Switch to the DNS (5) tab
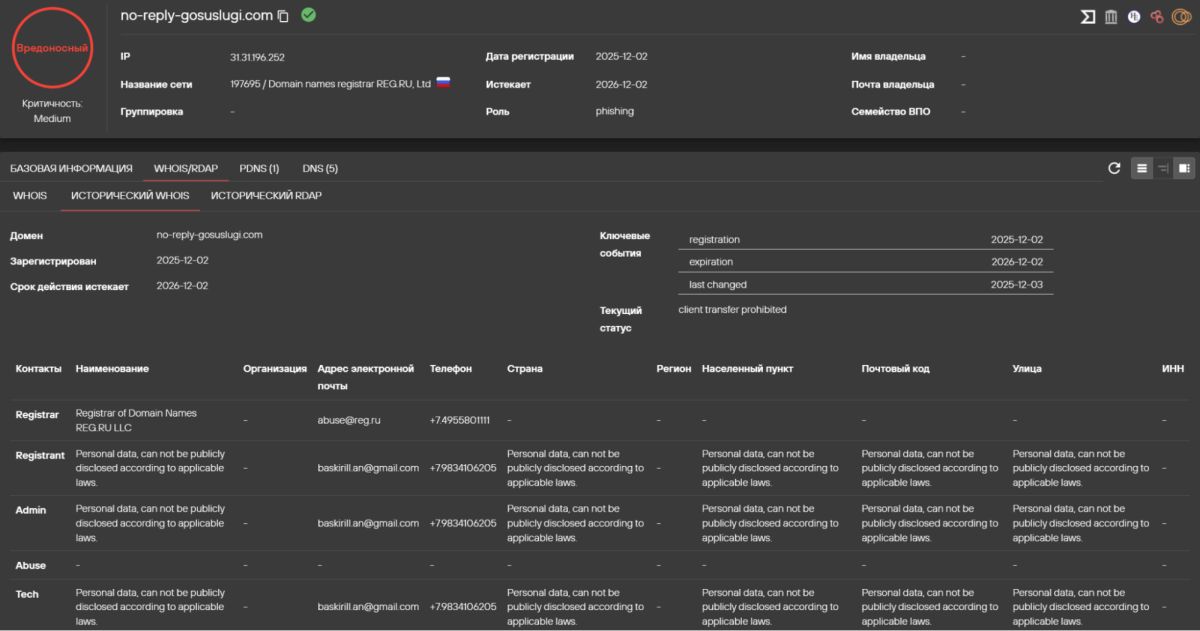Image resolution: width=1200 pixels, height=631 pixels. tap(320, 168)
